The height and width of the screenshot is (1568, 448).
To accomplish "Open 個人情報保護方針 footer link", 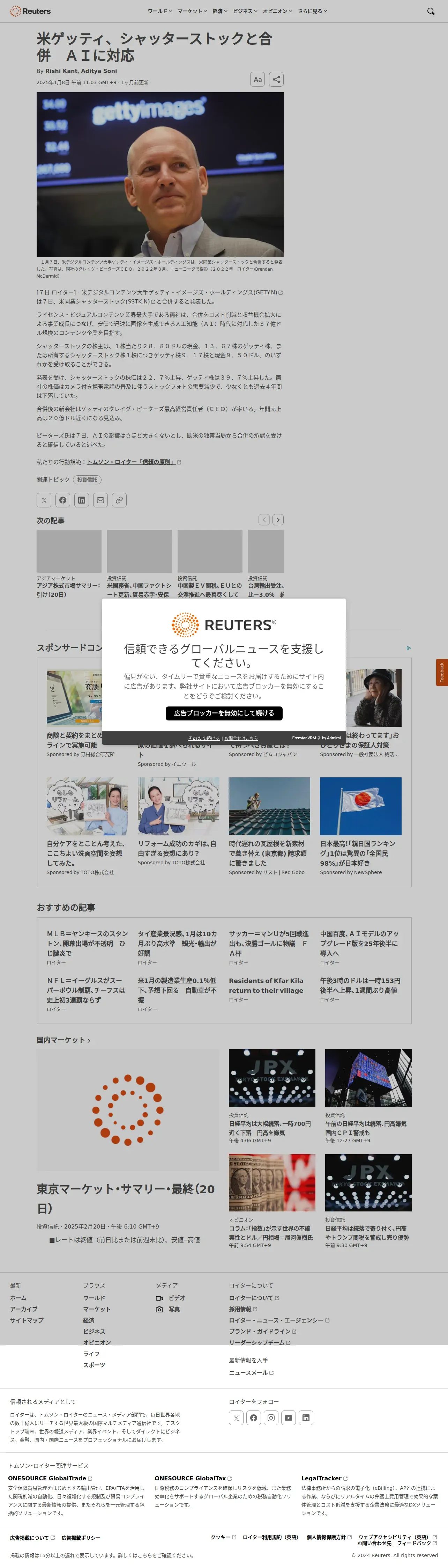I will [329, 1537].
